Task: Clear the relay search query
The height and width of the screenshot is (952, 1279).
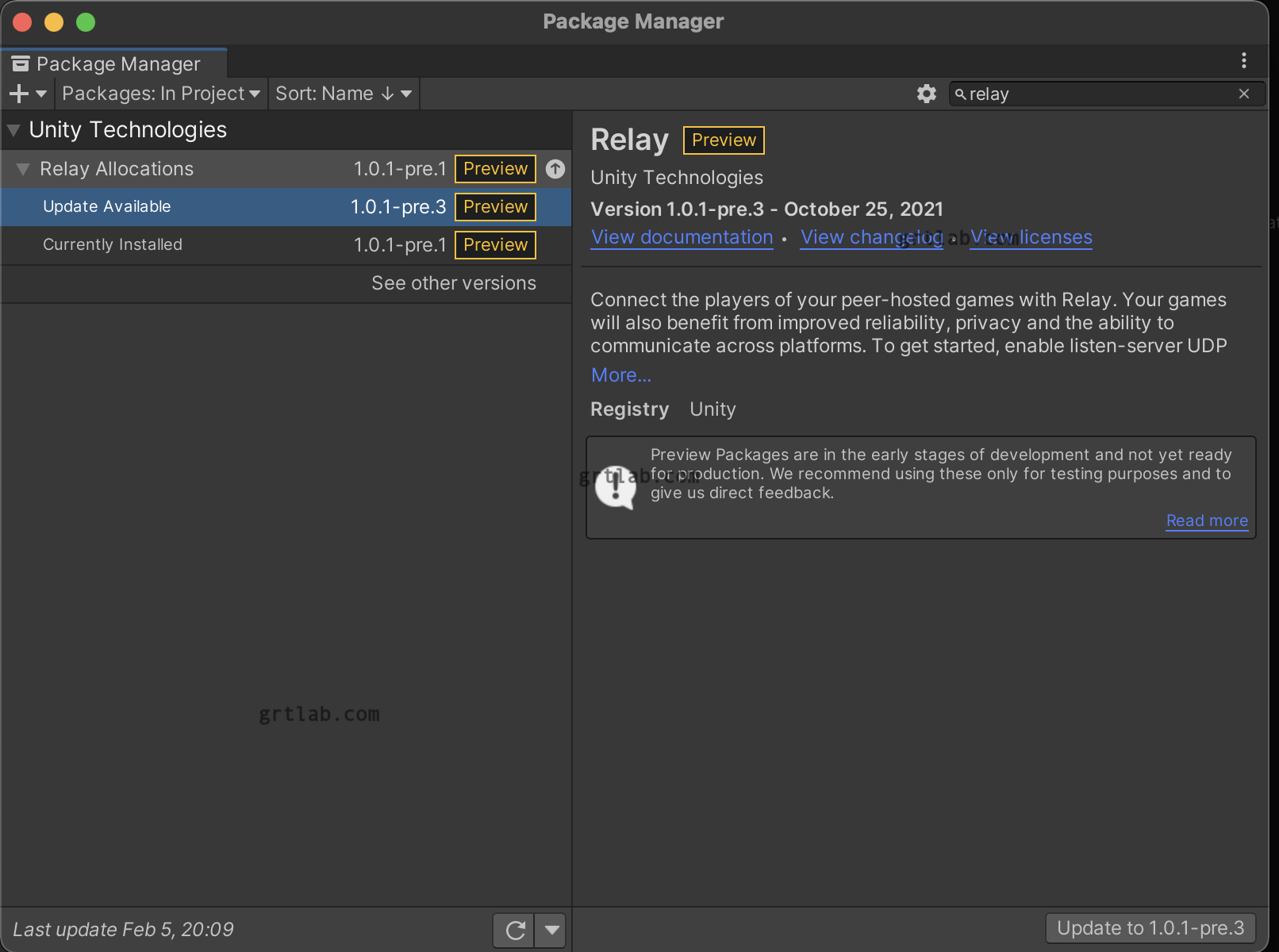Action: tap(1243, 94)
